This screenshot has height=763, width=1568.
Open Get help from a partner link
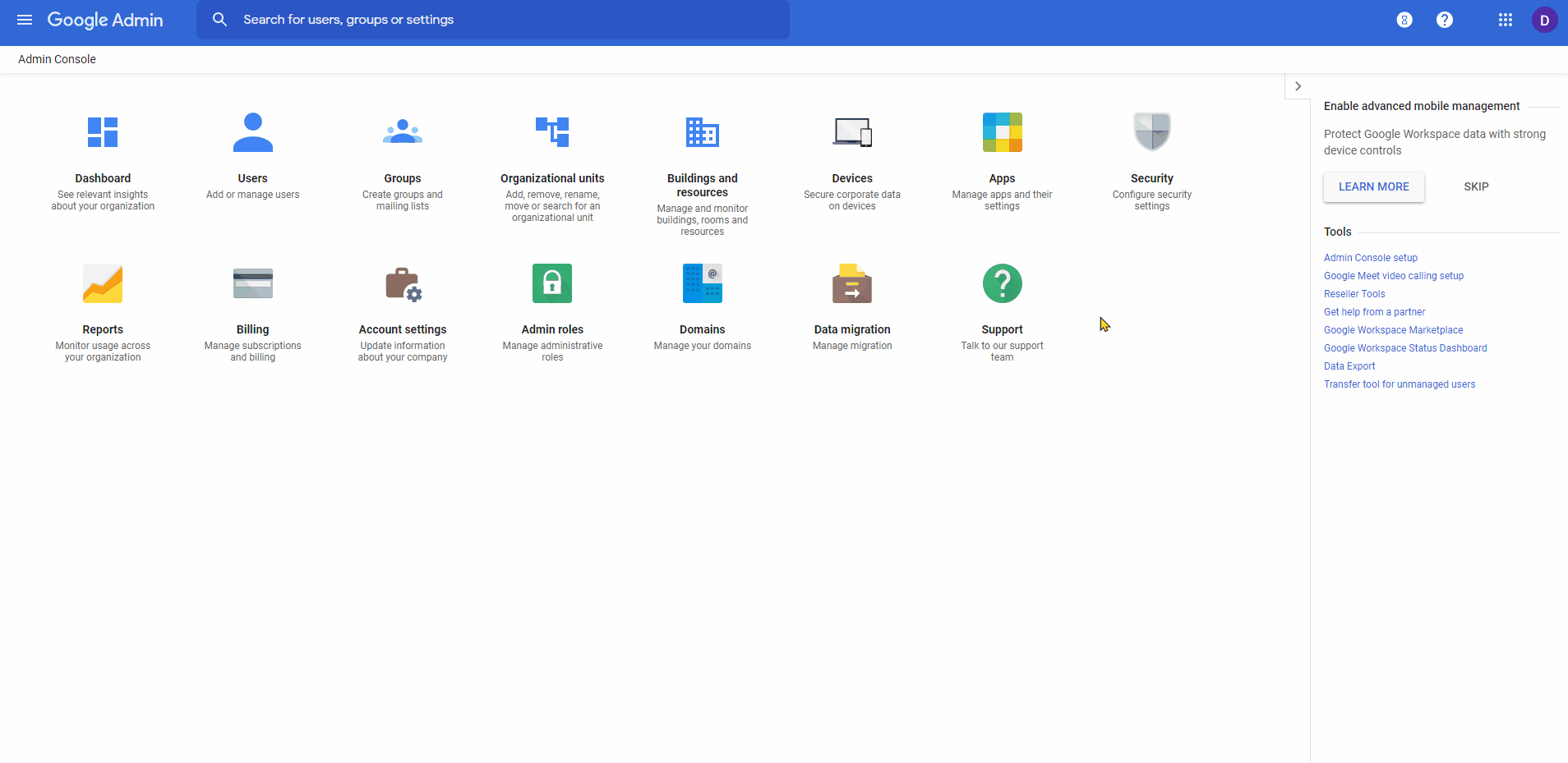pyautogui.click(x=1374, y=312)
